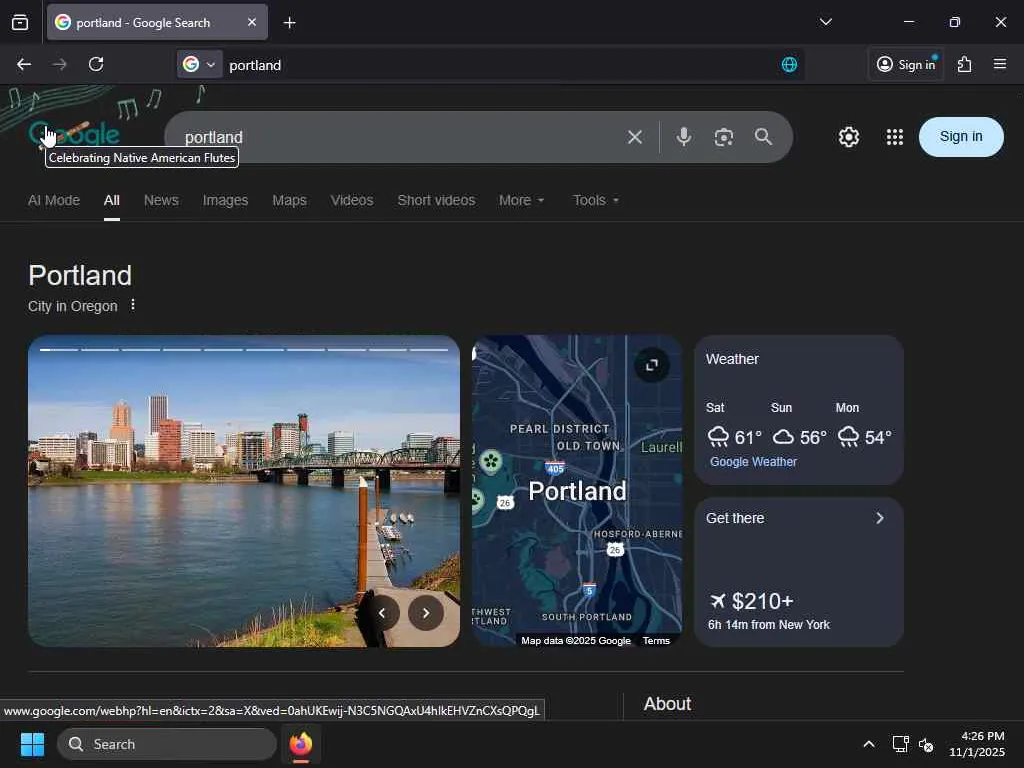This screenshot has height=768, width=1024.
Task: Clear the search query with X
Action: click(635, 137)
